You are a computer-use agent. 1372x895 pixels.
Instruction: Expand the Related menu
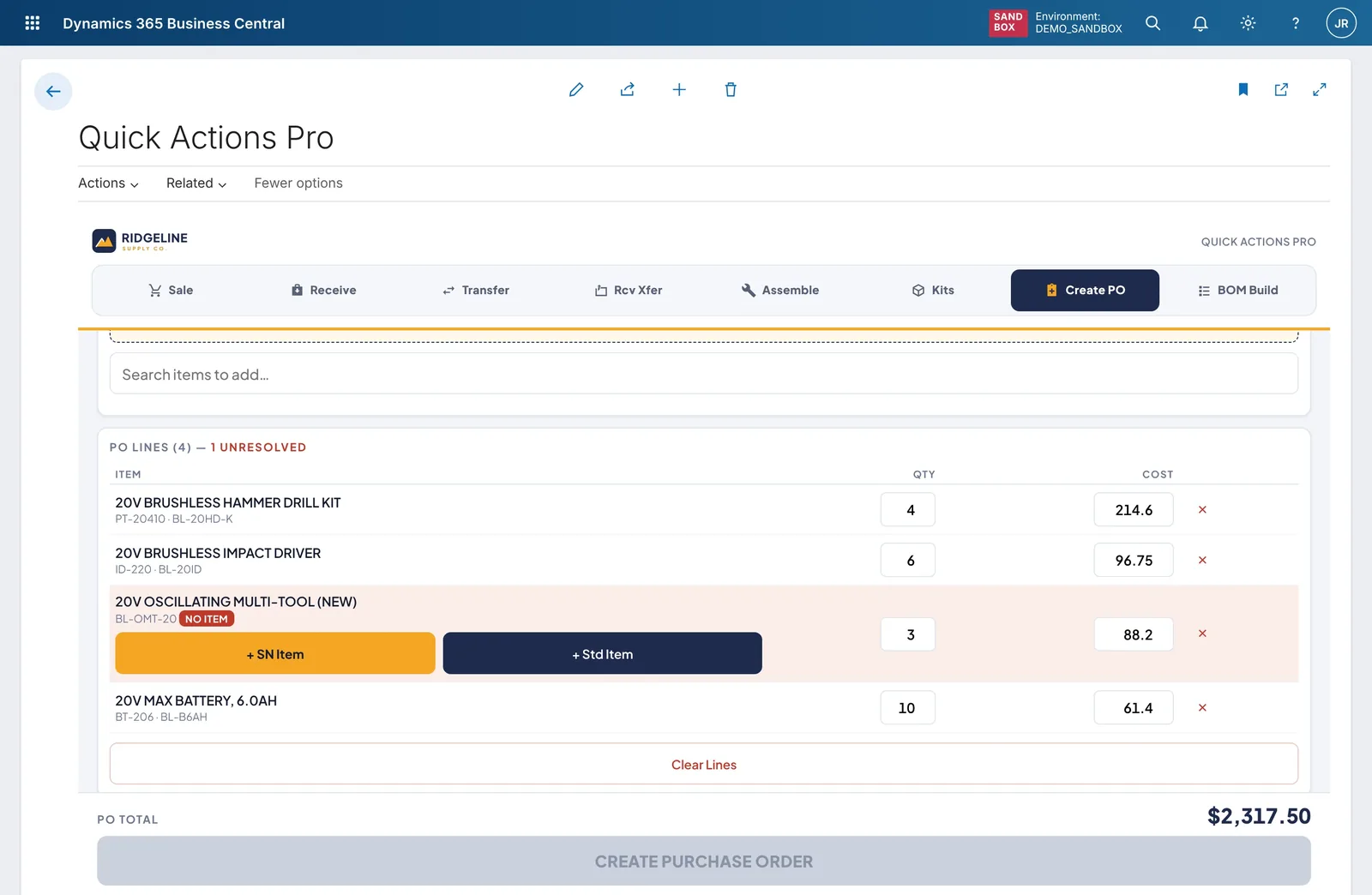pos(196,183)
